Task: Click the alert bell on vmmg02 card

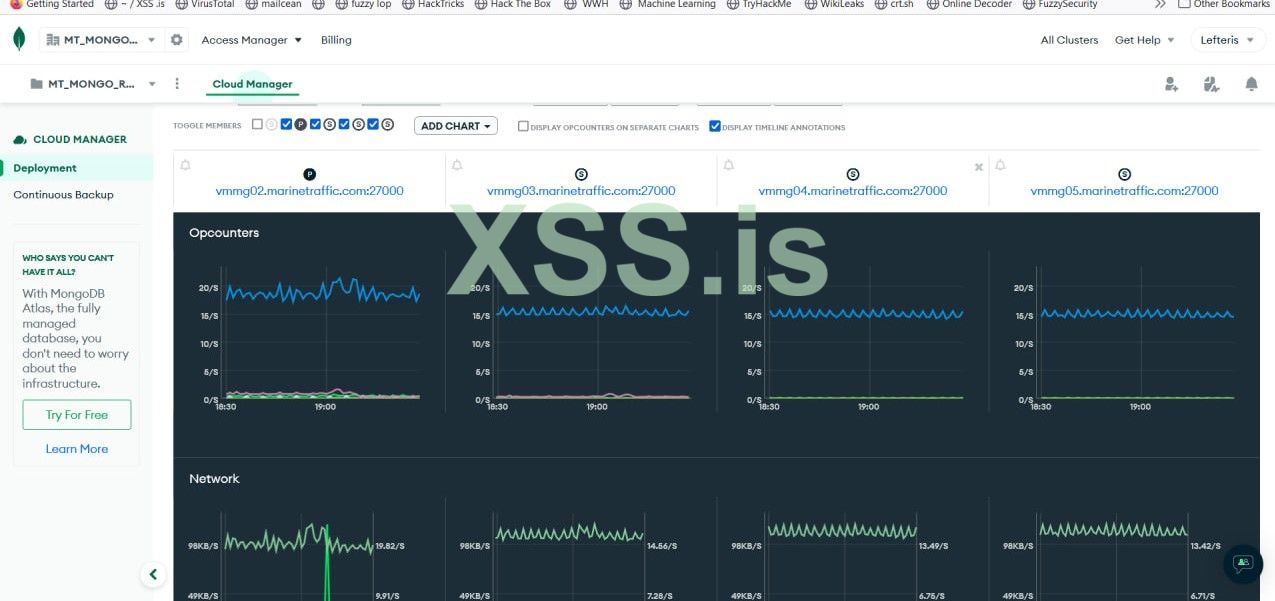Action: pos(185,165)
